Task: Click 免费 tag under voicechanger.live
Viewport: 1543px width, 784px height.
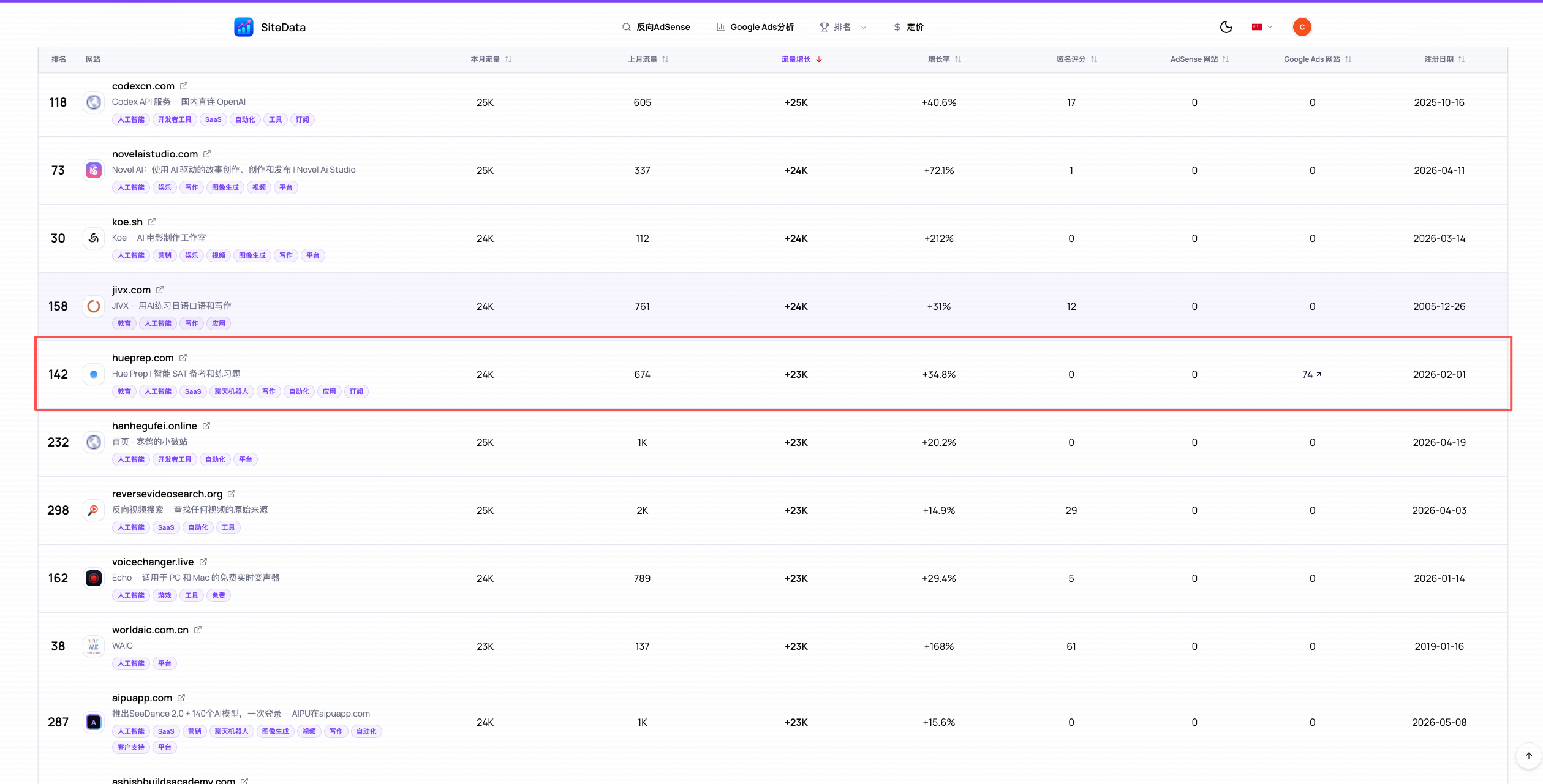Action: [219, 595]
